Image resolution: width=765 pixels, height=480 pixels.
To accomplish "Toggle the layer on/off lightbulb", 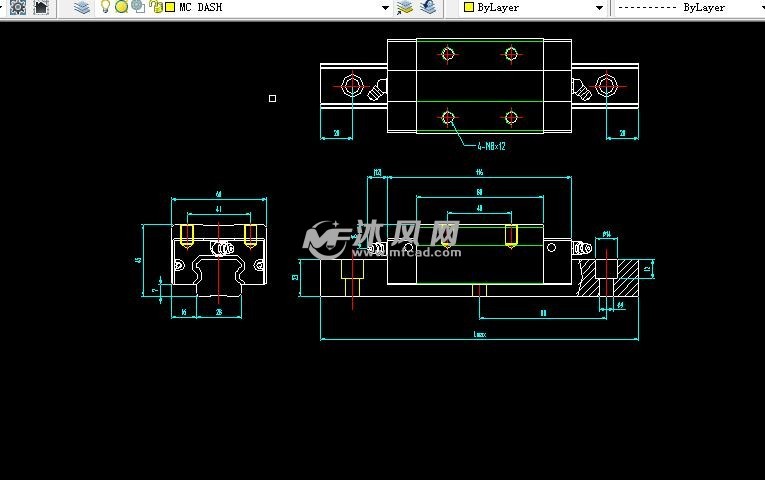I will 105,7.
